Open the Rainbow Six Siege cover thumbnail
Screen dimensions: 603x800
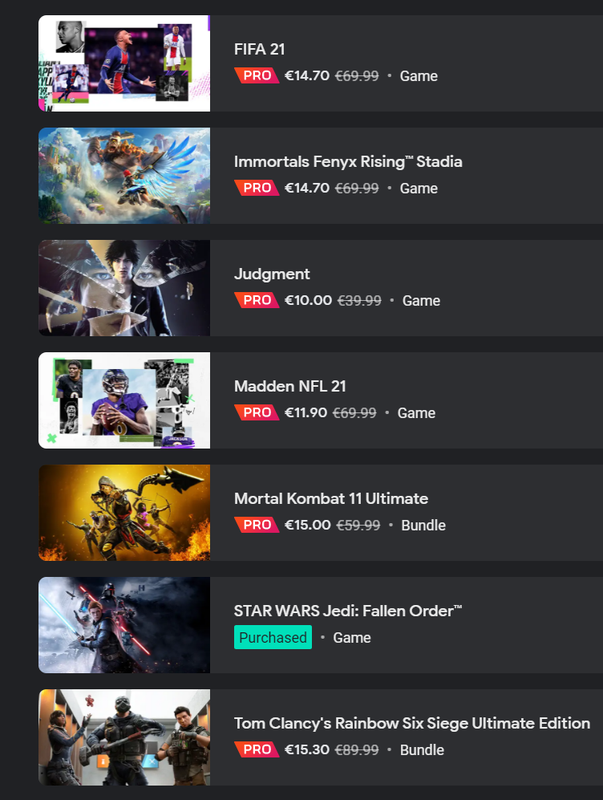click(124, 737)
